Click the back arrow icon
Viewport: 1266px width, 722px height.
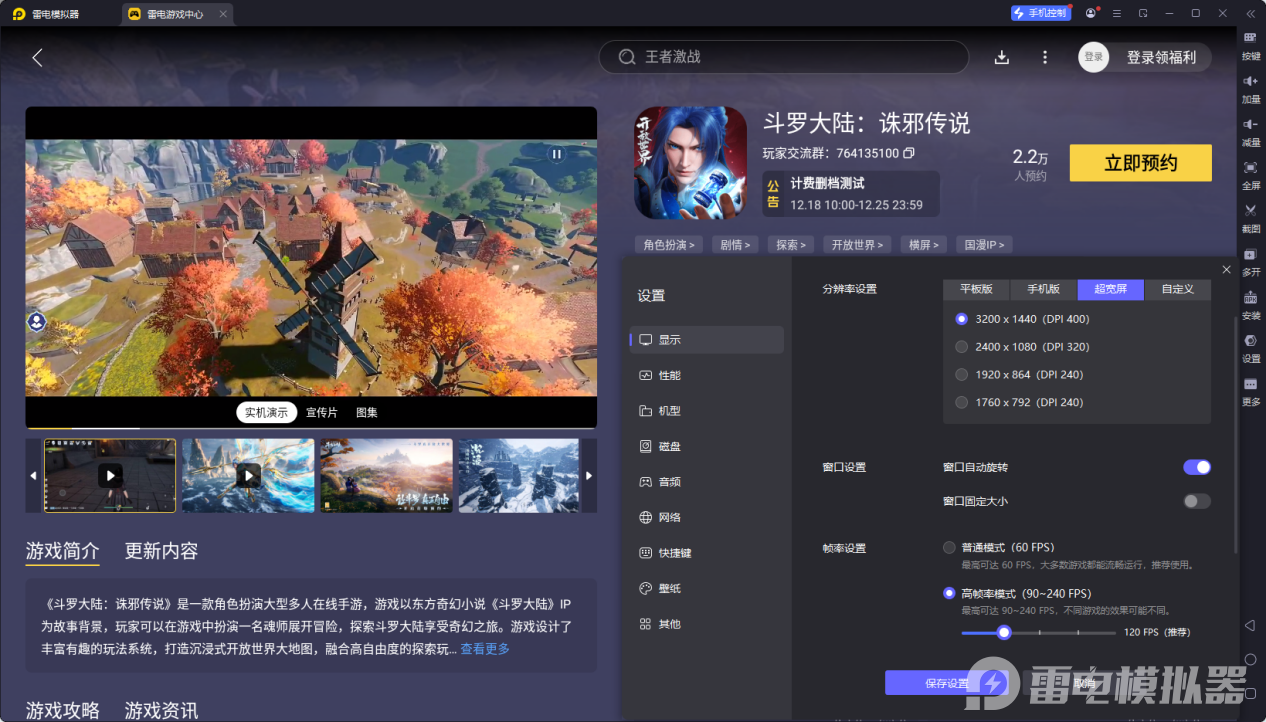pos(37,57)
